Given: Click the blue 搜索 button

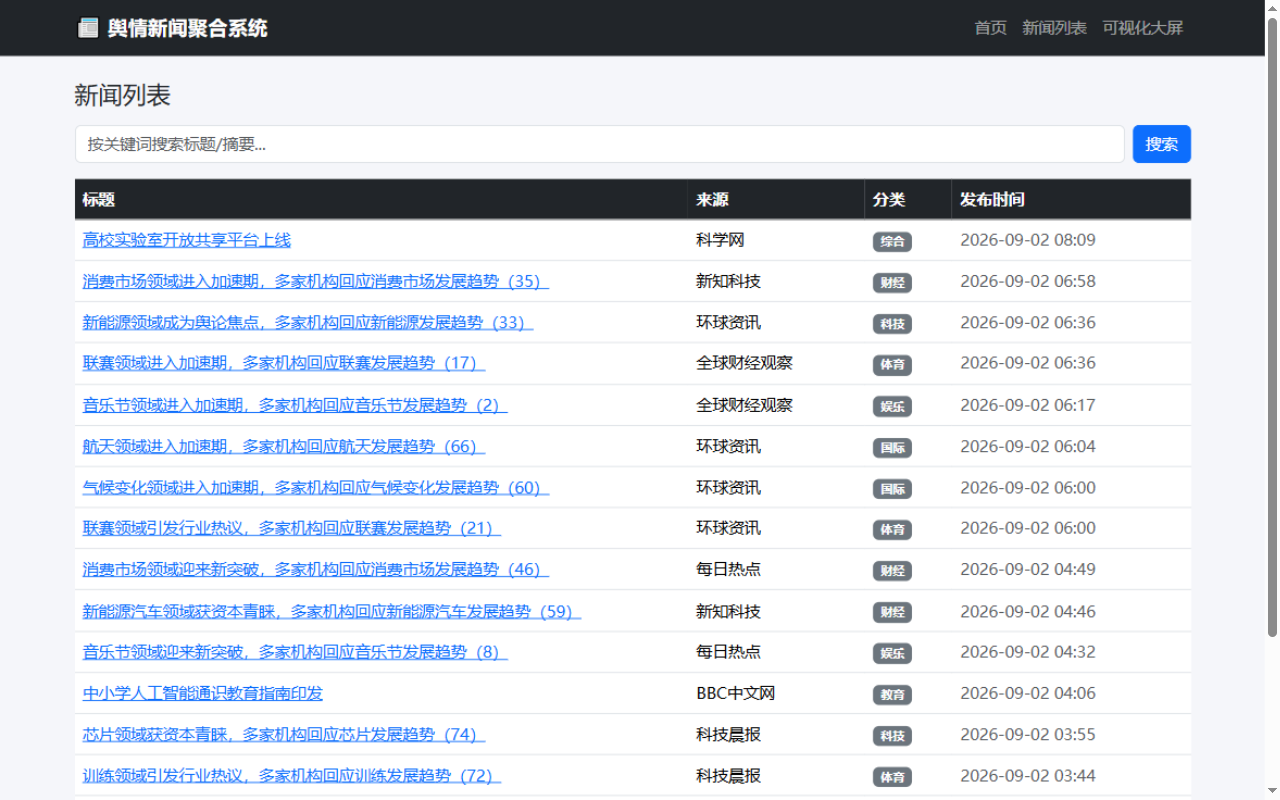Looking at the screenshot, I should coord(1162,144).
